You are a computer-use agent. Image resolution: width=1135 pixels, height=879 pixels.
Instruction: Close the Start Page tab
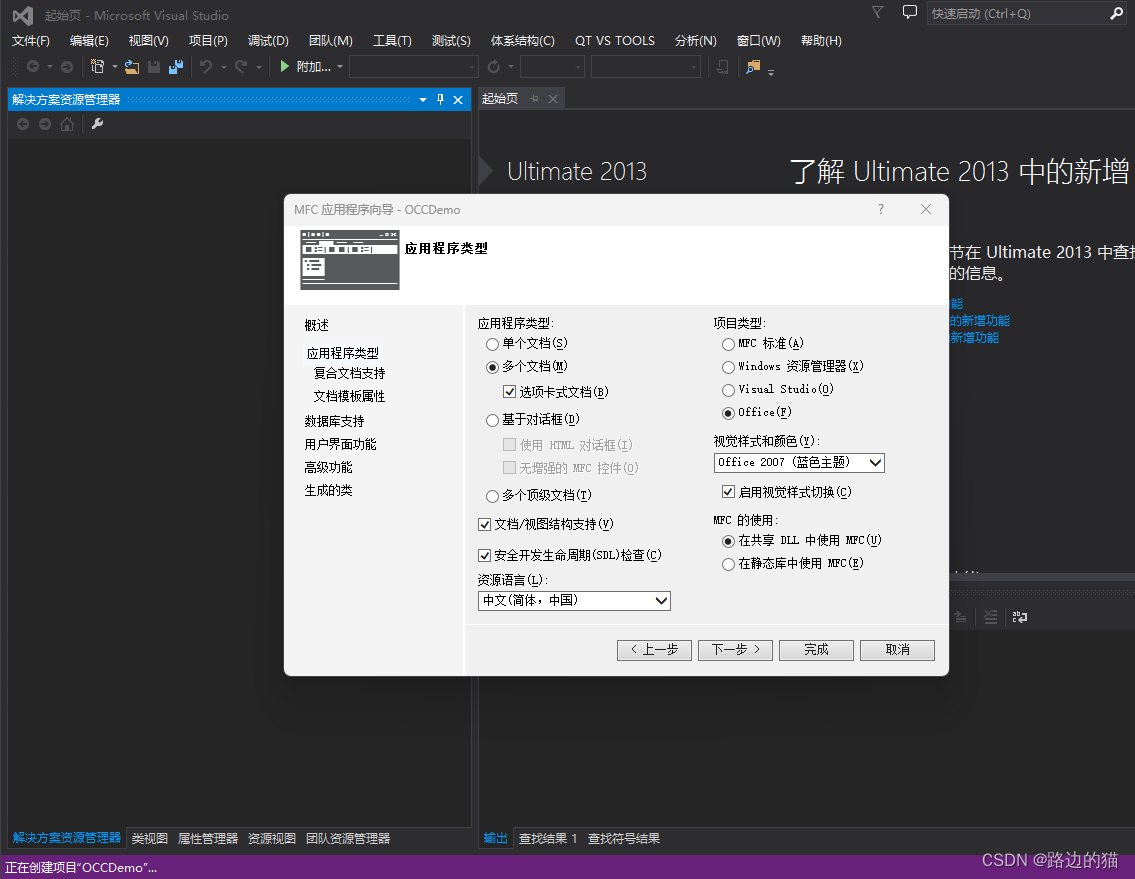click(553, 98)
